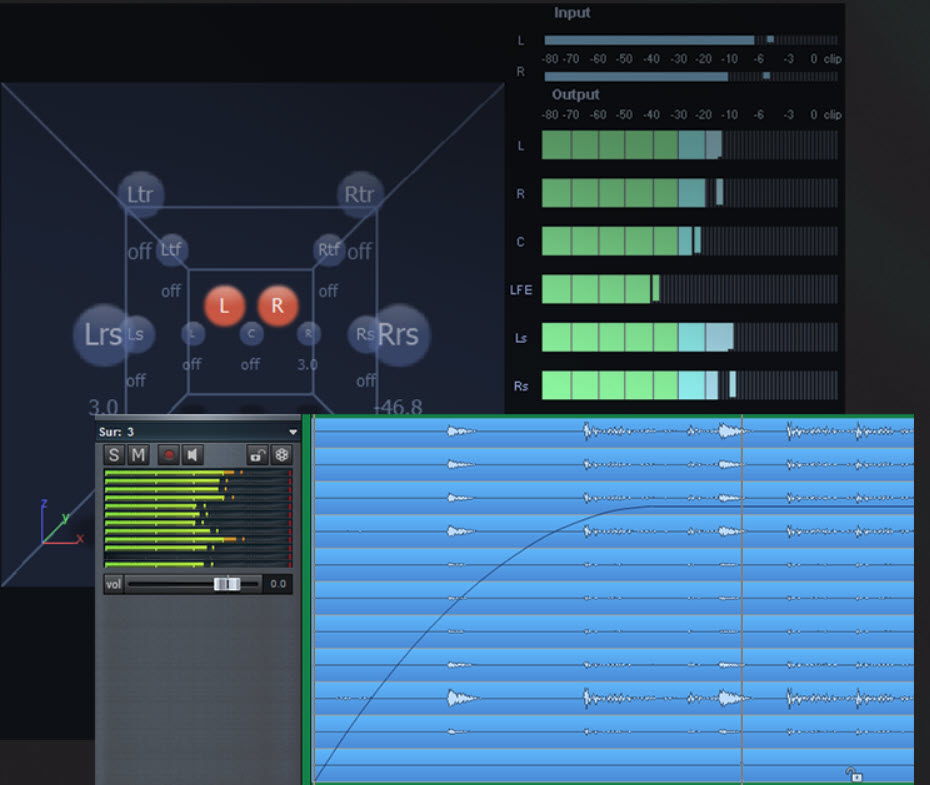Open the Sur: 3 track dropdown arrow

pos(292,432)
